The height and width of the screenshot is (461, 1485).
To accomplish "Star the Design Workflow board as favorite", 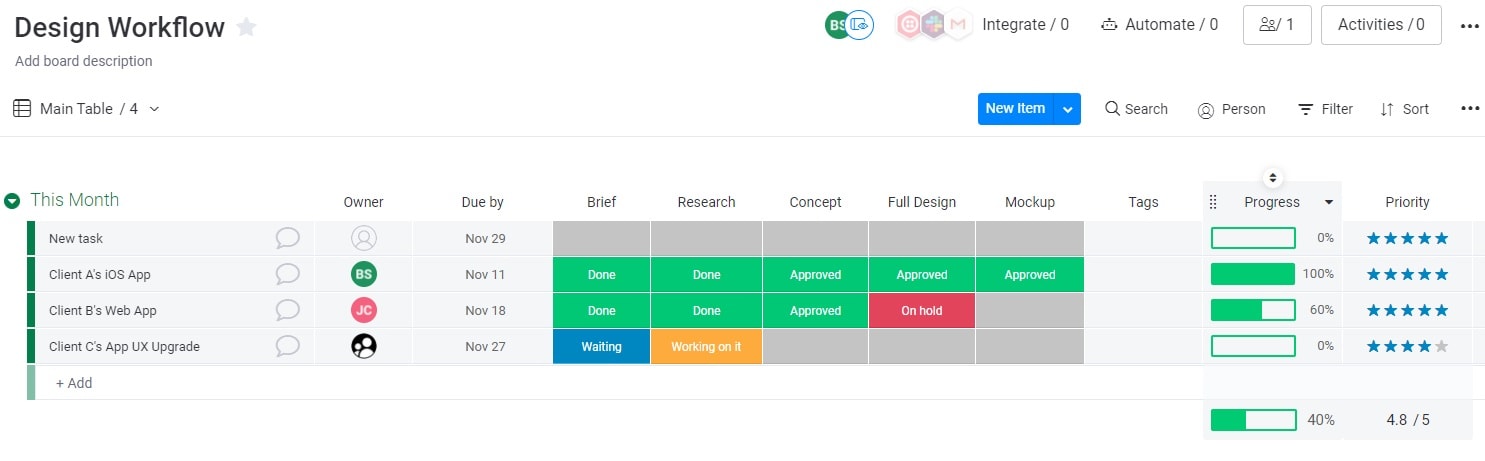I will point(246,28).
